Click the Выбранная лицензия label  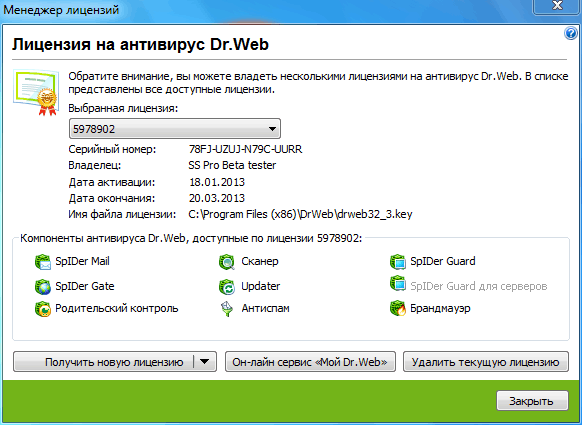tap(123, 108)
